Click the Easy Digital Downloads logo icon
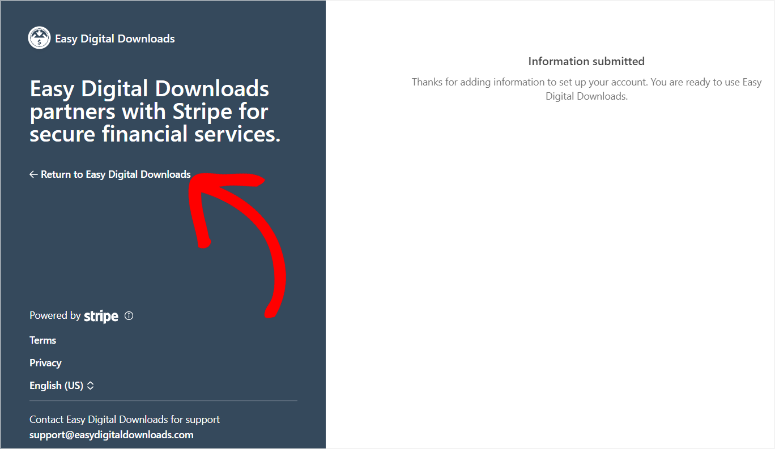 point(39,38)
